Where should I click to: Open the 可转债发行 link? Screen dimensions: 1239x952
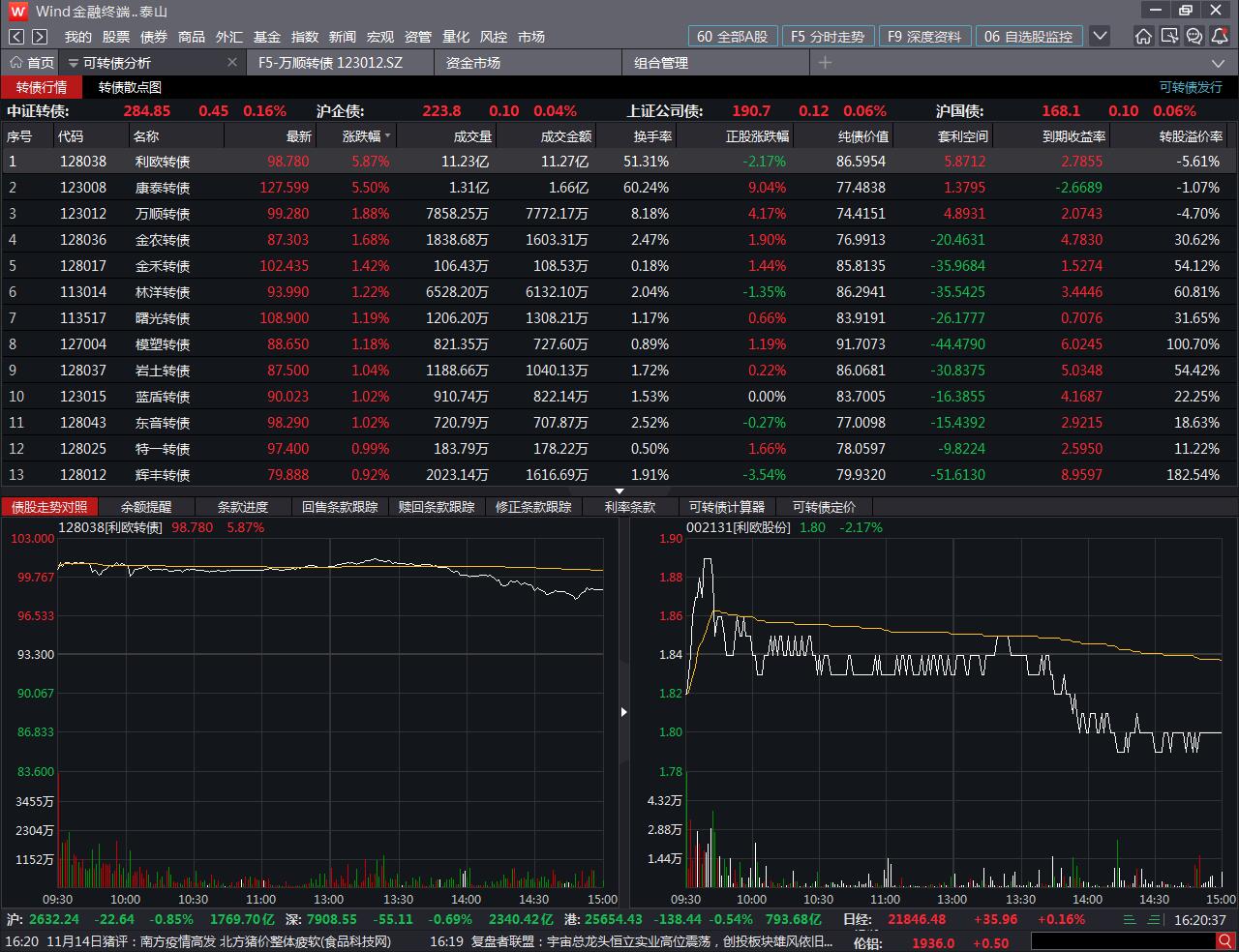1191,87
